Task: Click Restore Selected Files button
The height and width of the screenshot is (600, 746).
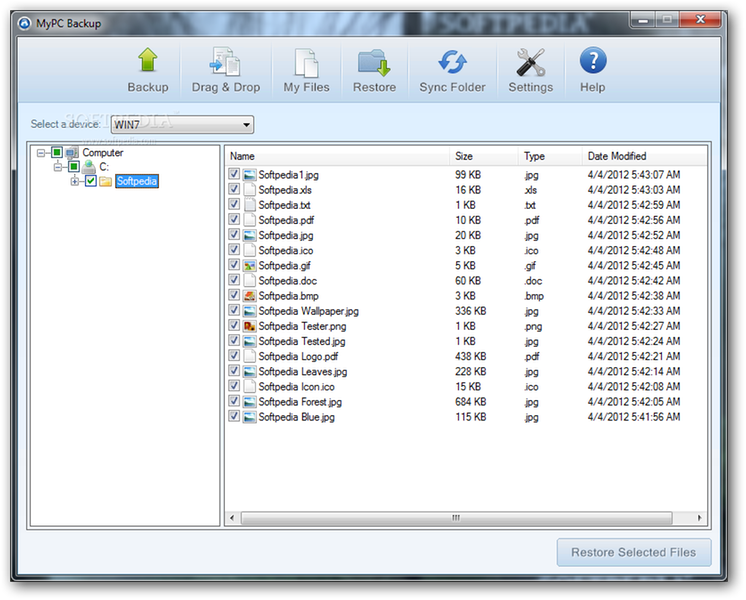Action: coord(633,552)
